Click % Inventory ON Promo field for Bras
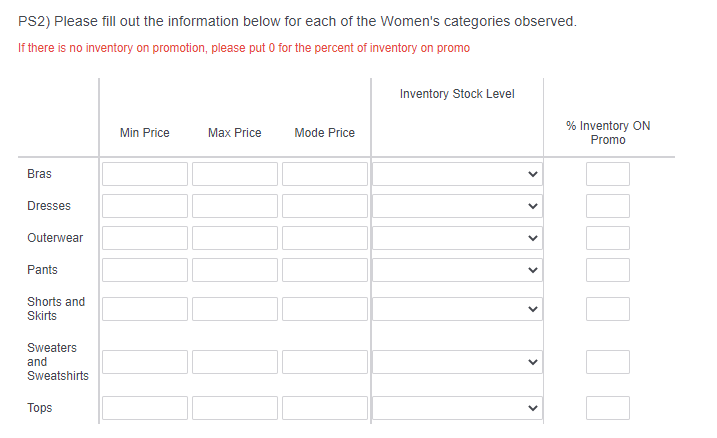 [x=608, y=174]
